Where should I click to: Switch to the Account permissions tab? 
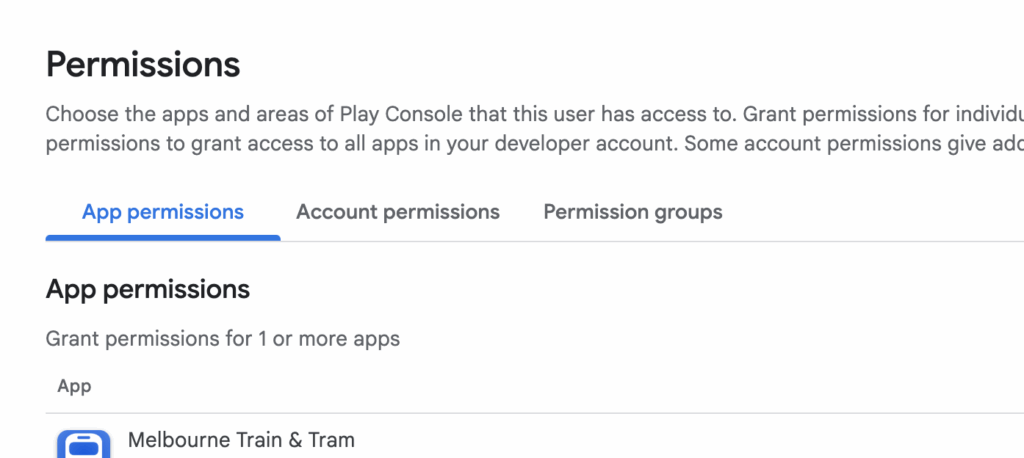(398, 212)
